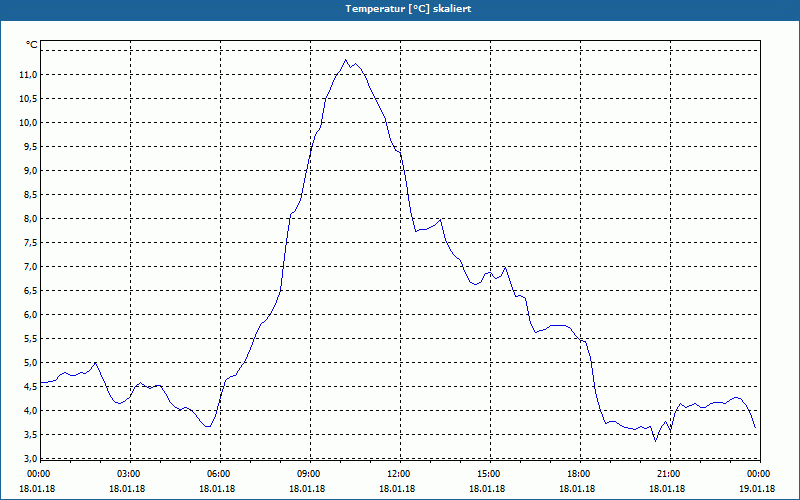Select the 7,0 y-axis label
The height and width of the screenshot is (500, 800).
coord(30,266)
